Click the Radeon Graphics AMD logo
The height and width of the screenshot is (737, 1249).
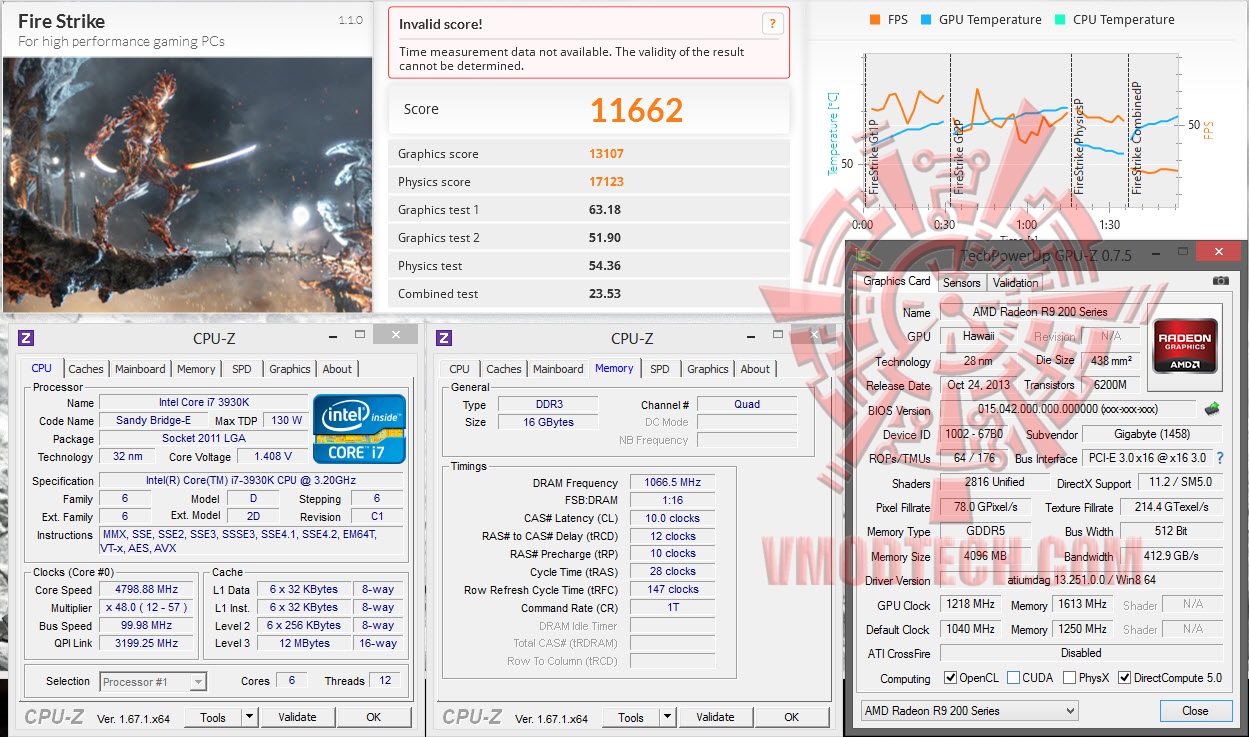coord(1185,345)
